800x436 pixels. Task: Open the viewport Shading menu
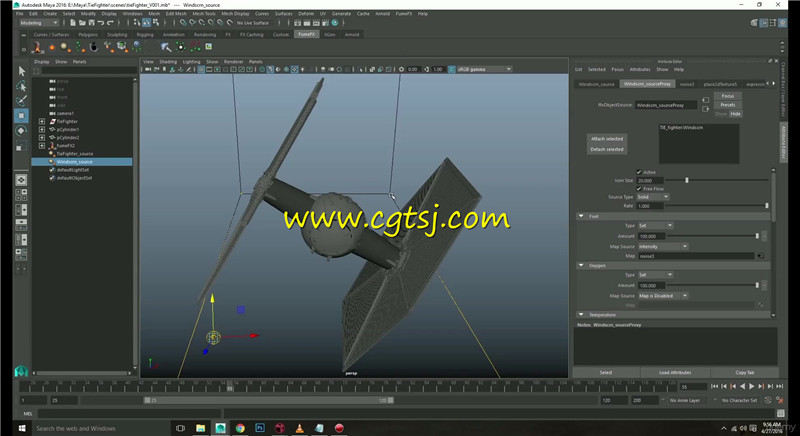point(167,62)
